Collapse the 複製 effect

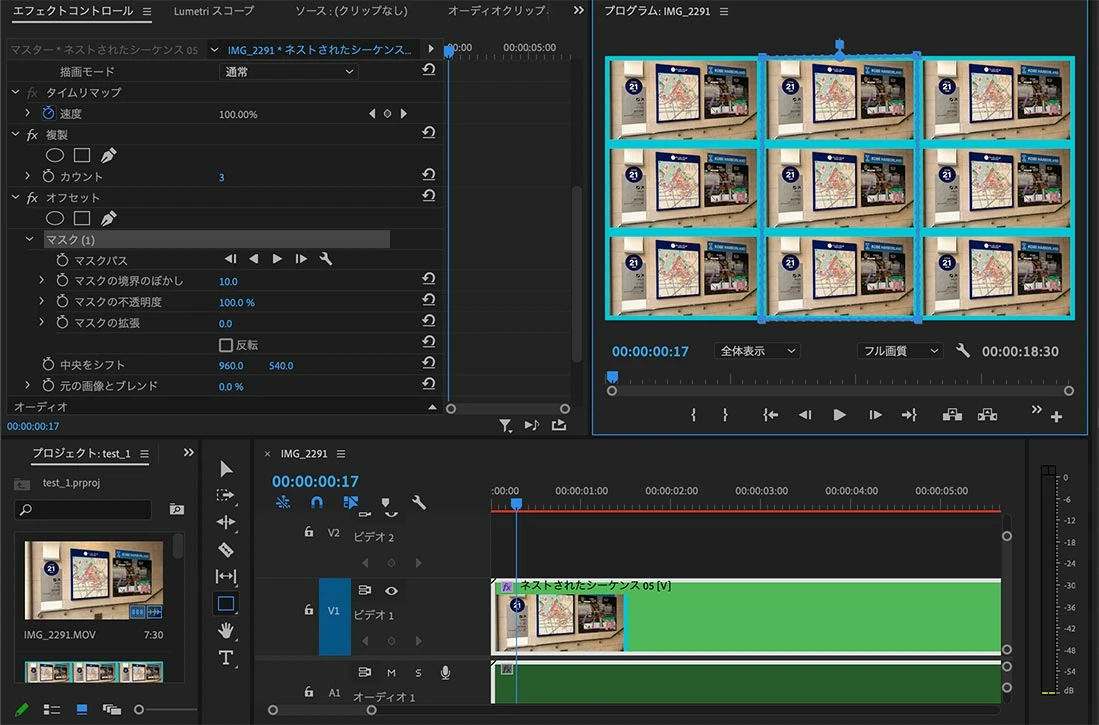coord(15,134)
